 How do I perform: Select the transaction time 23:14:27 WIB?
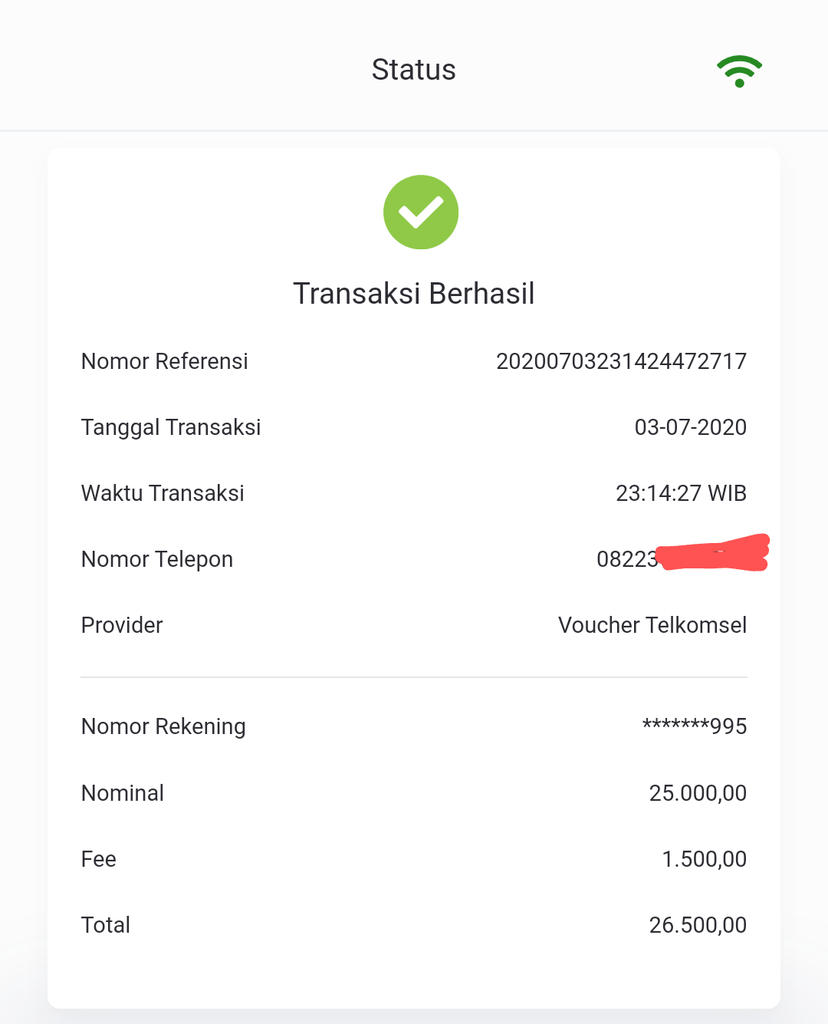click(x=681, y=493)
